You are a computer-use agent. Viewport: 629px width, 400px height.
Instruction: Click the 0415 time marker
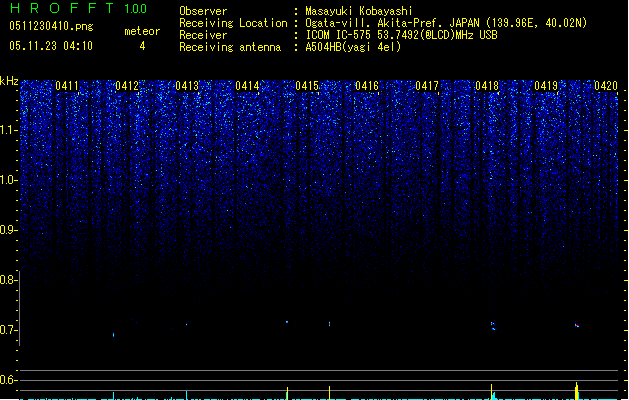(307, 86)
